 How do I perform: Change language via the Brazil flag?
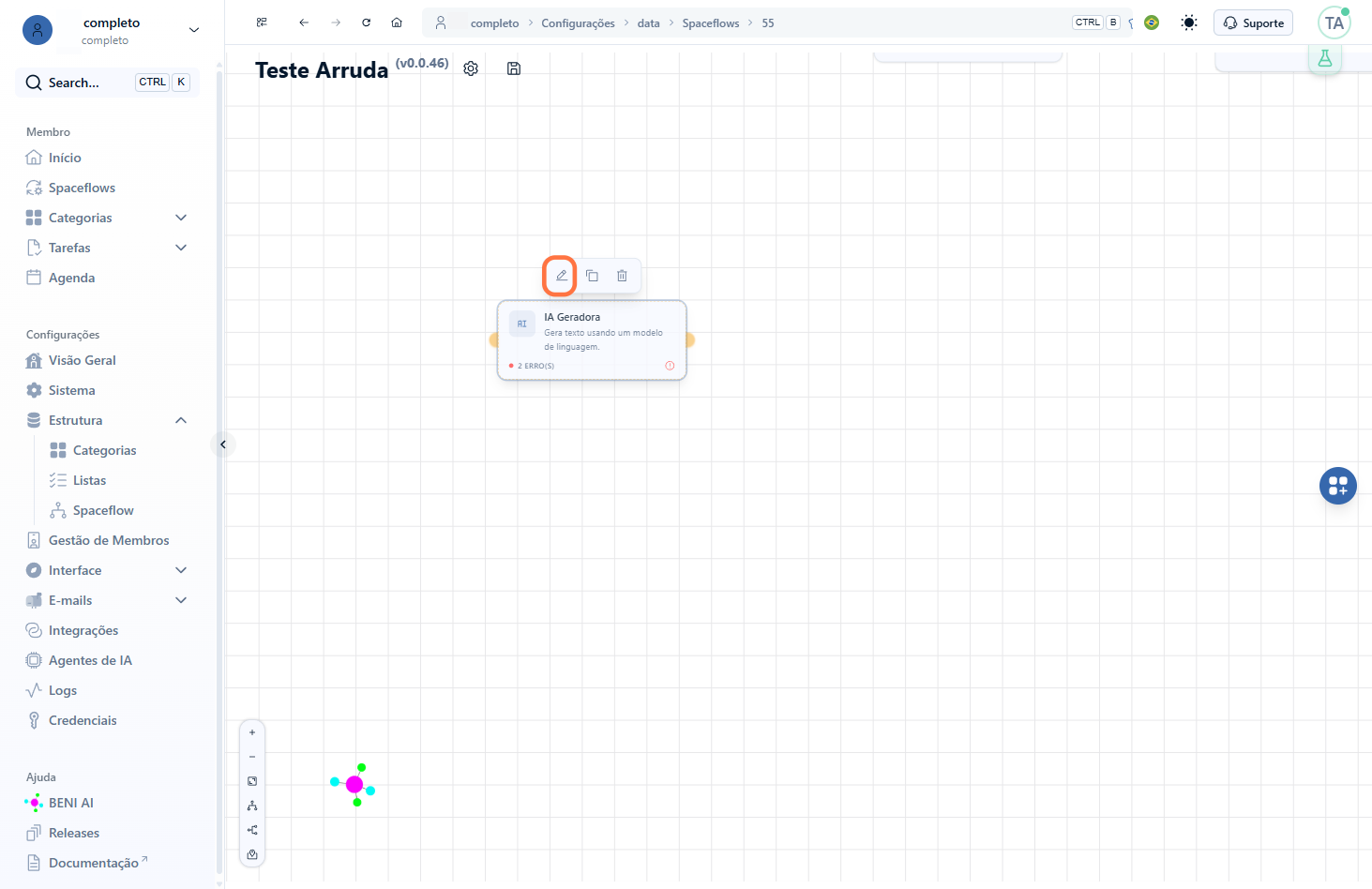click(1152, 23)
